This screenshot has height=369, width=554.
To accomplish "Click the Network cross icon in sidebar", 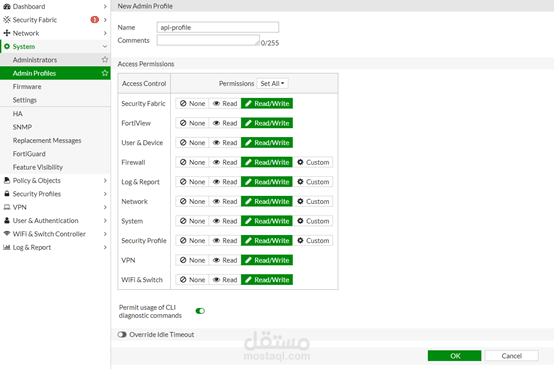I will coord(7,33).
